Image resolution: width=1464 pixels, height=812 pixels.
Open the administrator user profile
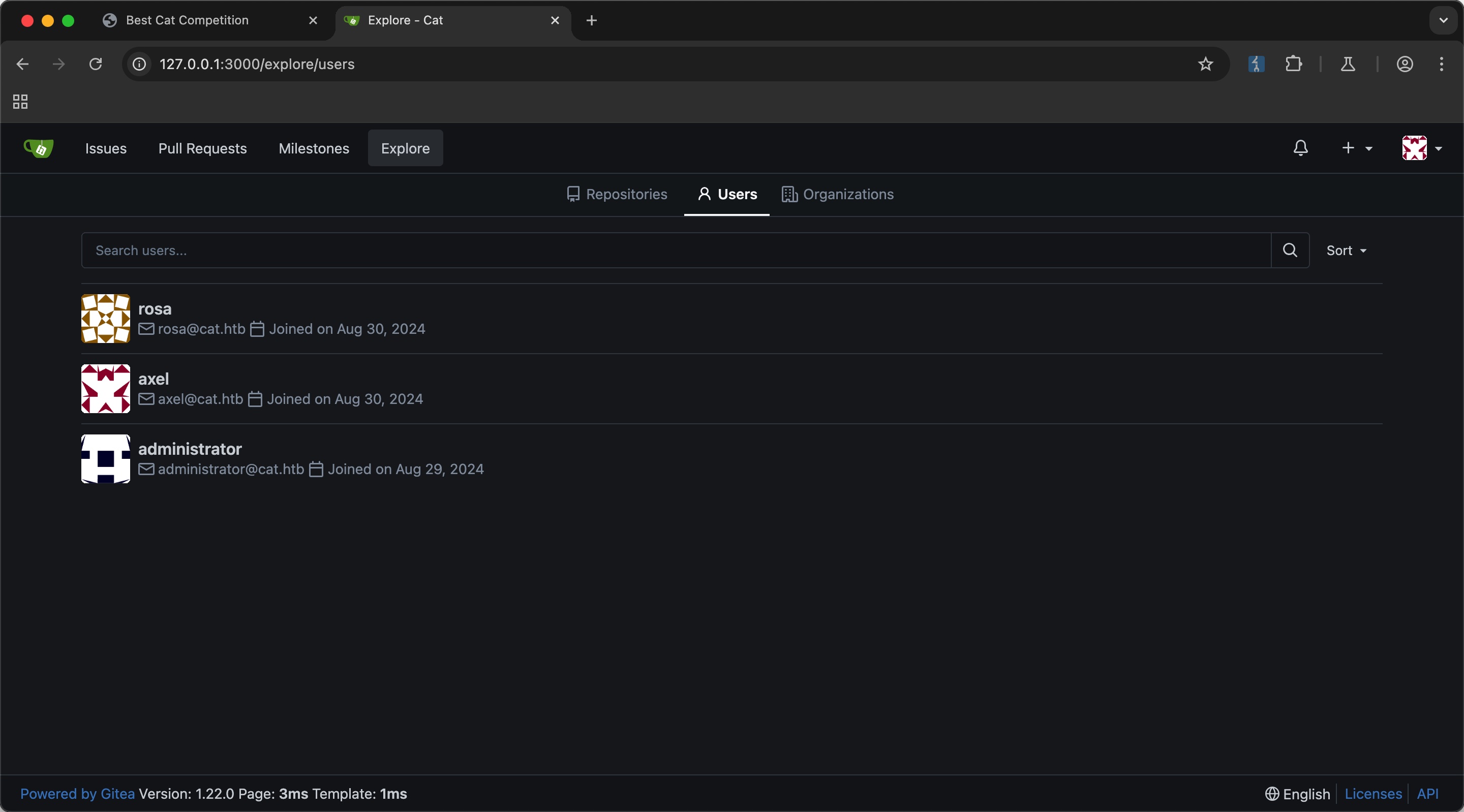(190, 449)
